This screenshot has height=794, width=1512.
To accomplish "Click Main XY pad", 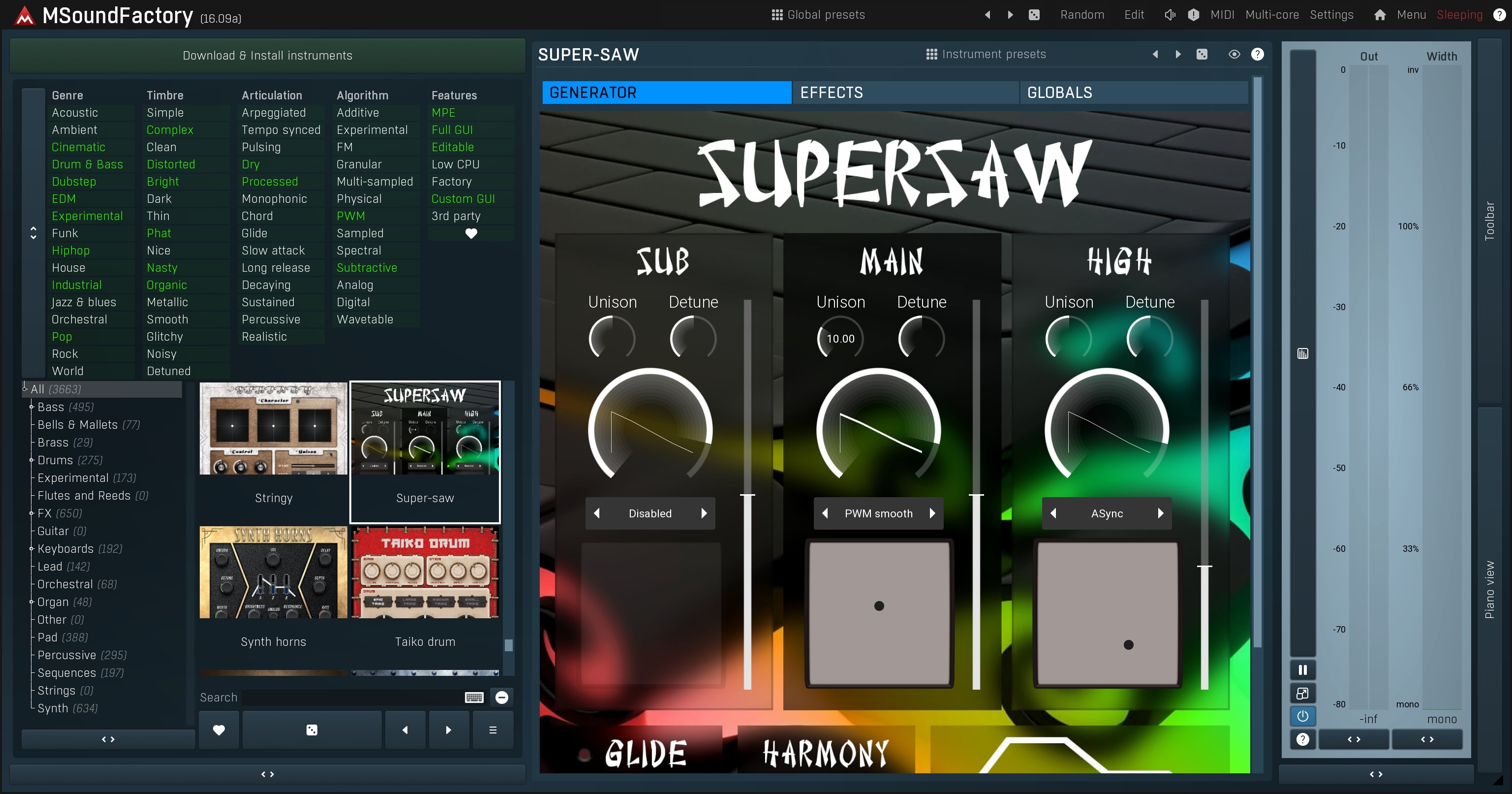I will click(x=879, y=613).
